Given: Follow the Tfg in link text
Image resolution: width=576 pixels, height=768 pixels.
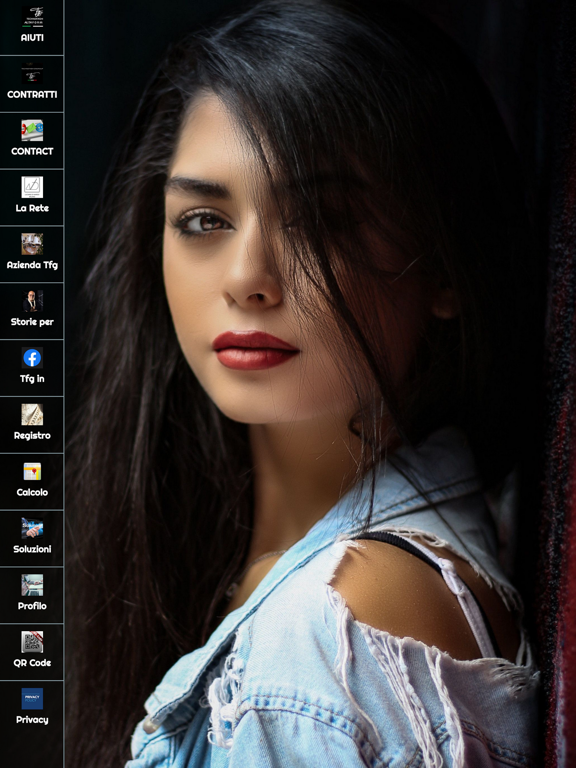Looking at the screenshot, I should (x=32, y=379).
